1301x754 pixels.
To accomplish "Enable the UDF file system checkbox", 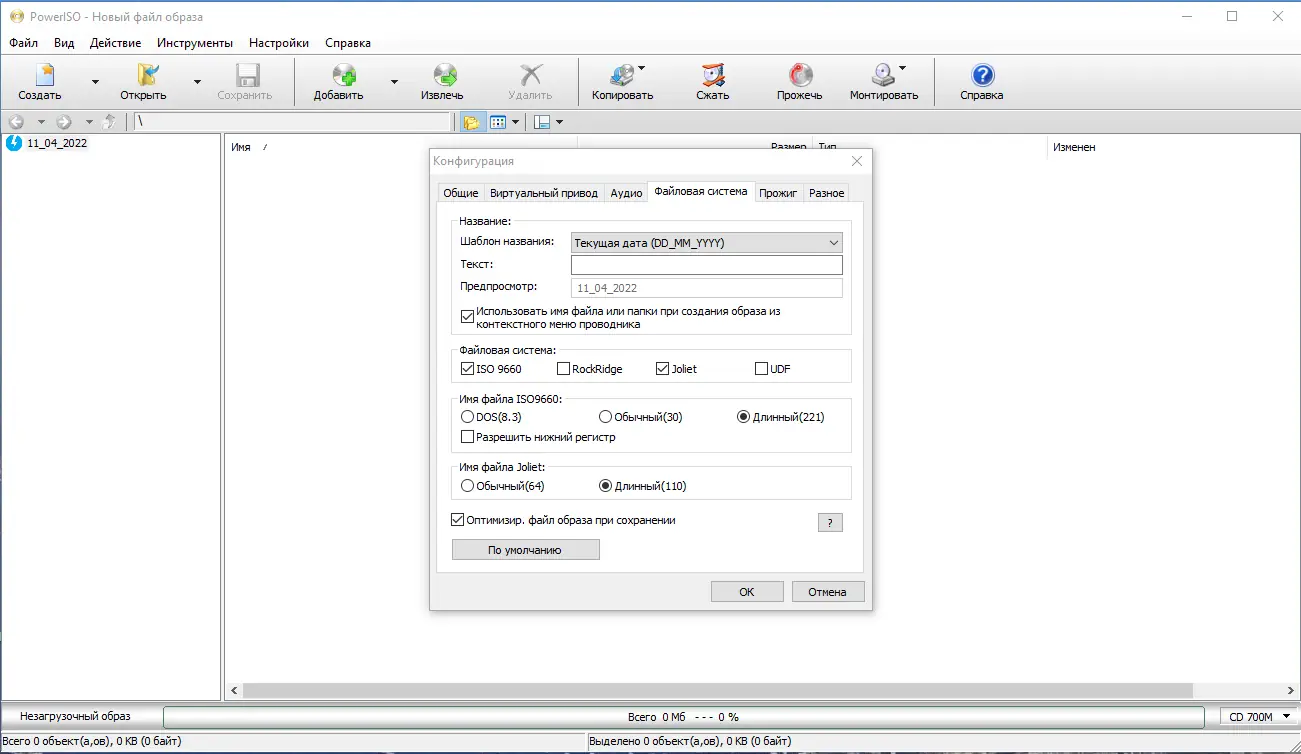I will [762, 369].
